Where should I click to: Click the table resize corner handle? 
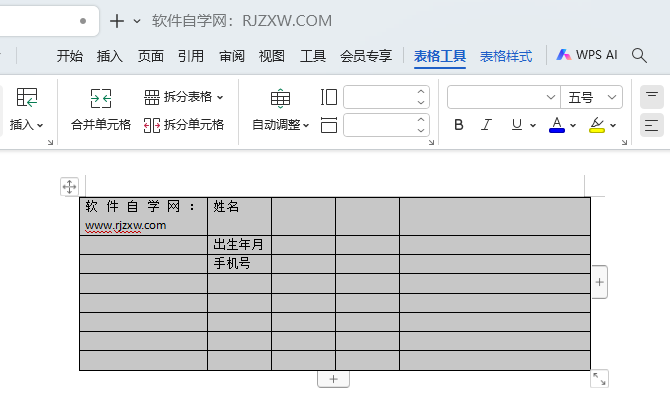pos(599,379)
